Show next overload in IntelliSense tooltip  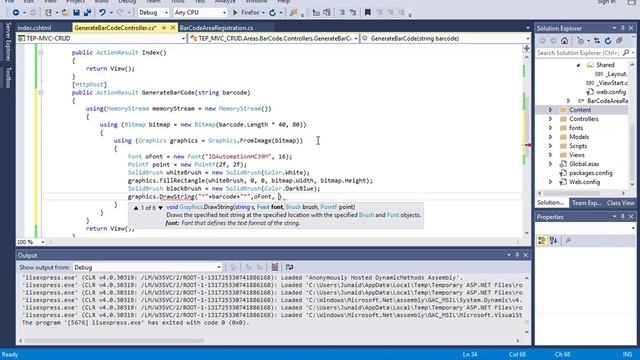160,207
